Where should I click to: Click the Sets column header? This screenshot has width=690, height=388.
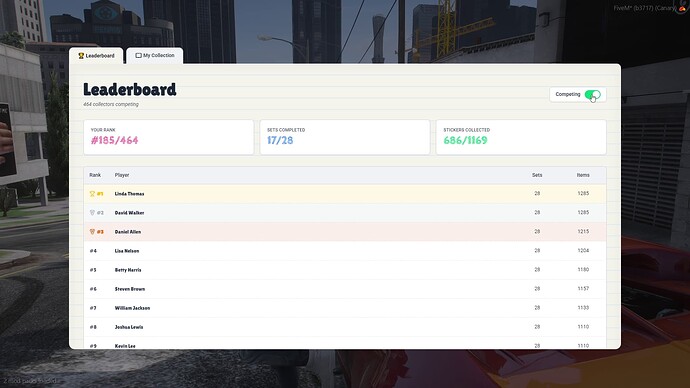click(x=537, y=175)
